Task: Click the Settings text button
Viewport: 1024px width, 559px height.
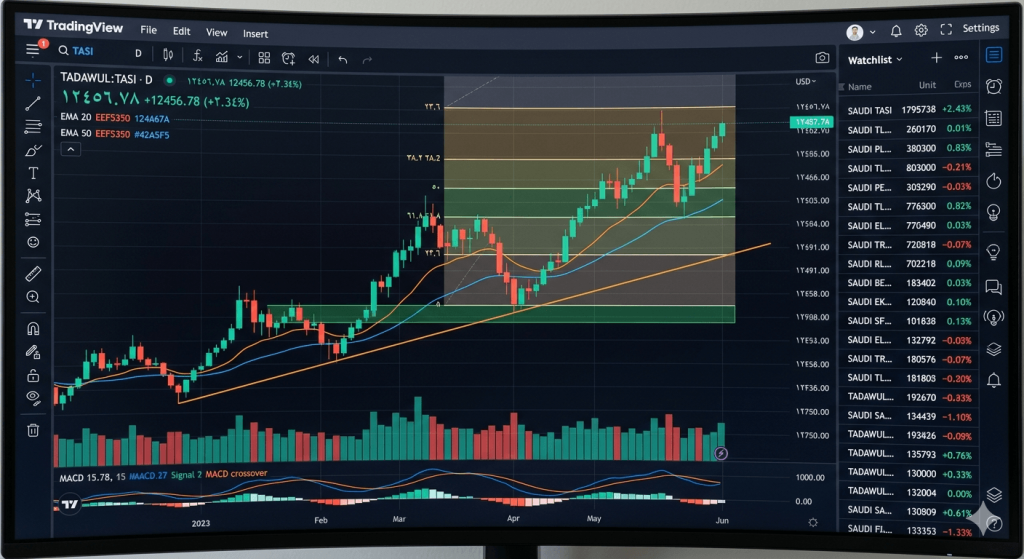Action: 980,27
